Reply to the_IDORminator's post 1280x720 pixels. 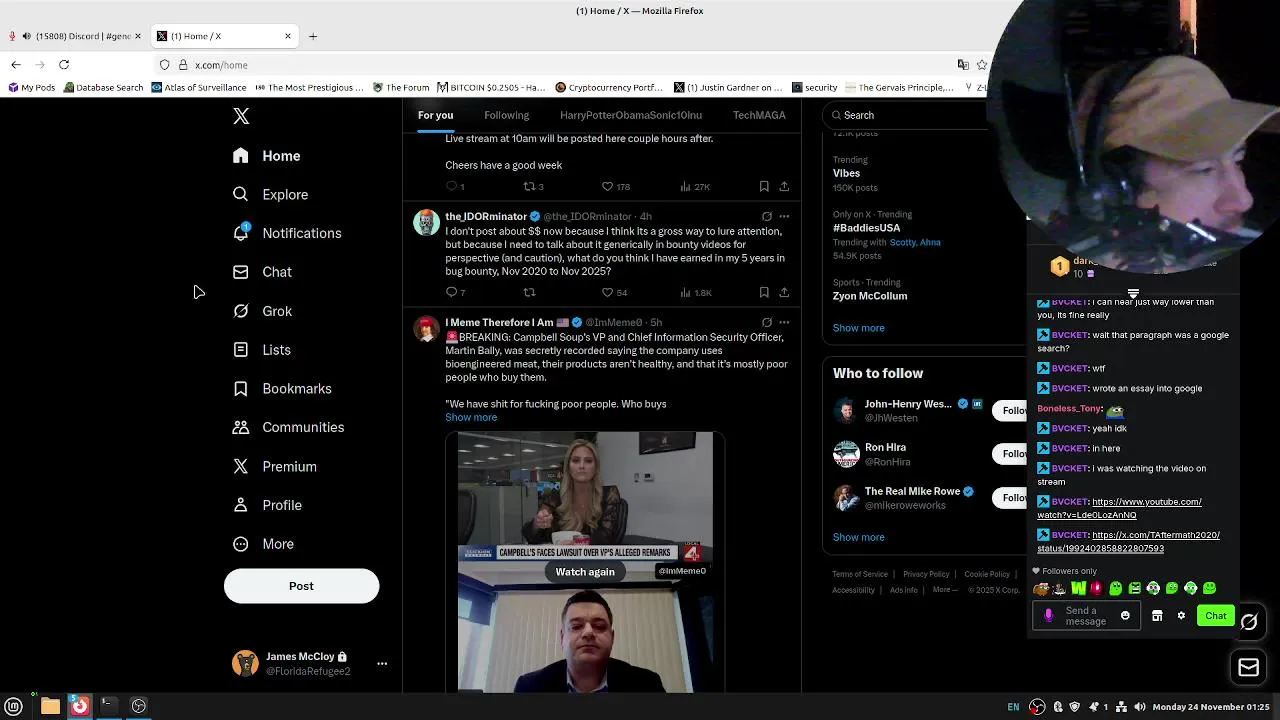tap(452, 292)
